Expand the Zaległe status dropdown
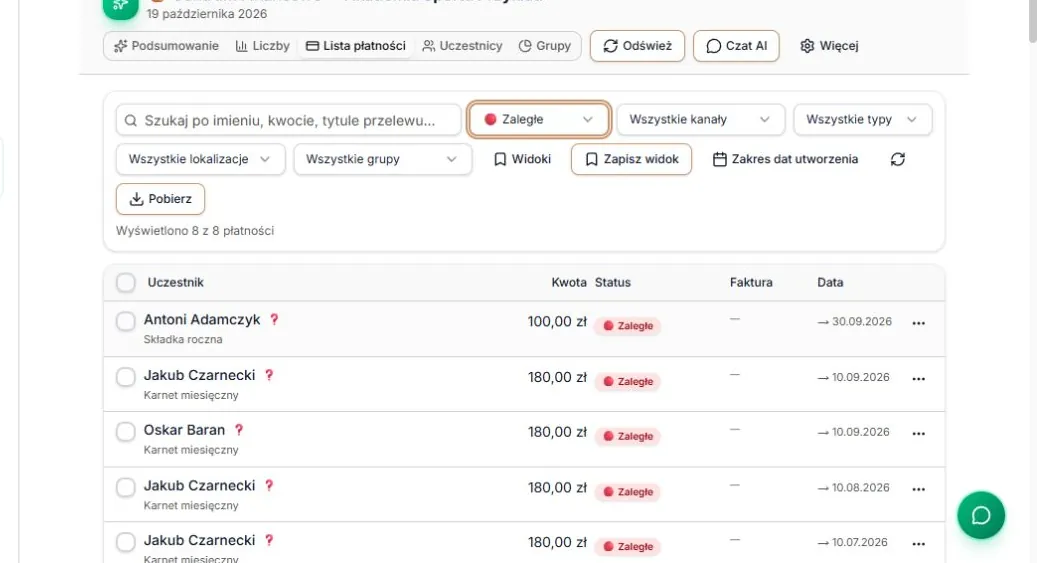Viewport: 1037px width, 563px height. coord(538,120)
